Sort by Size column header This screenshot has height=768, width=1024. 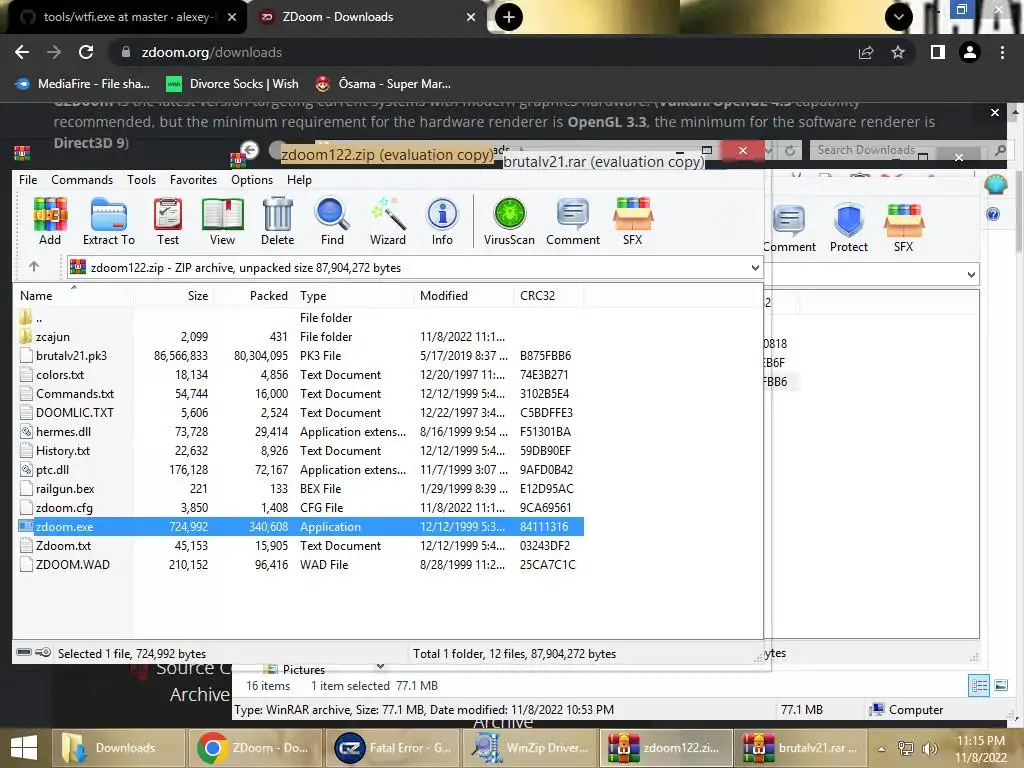click(x=174, y=296)
